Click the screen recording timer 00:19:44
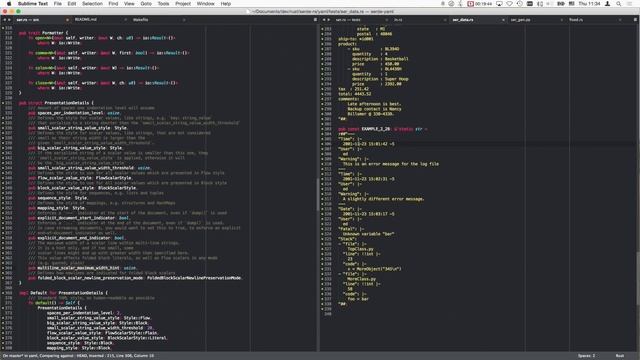 (x=480, y=4)
